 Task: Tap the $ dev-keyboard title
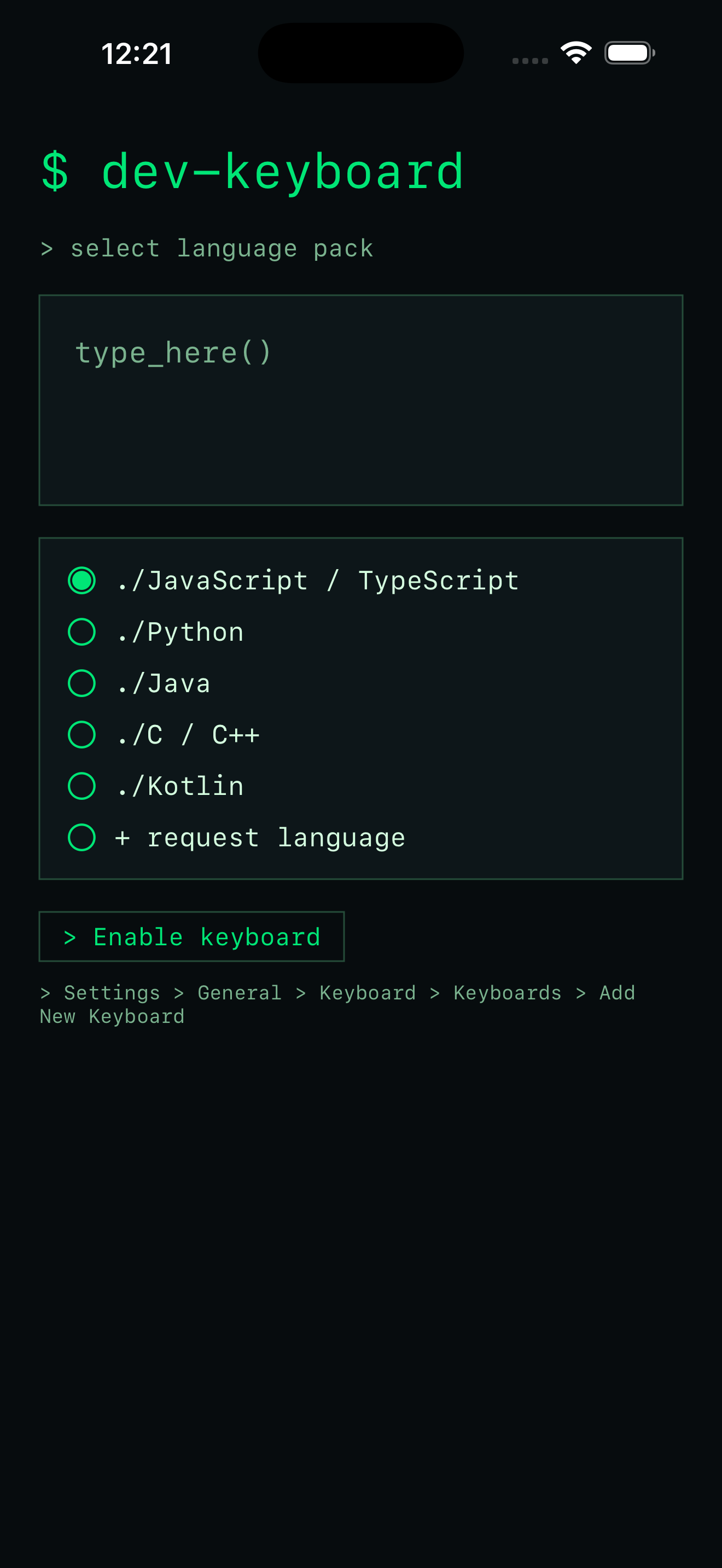(253, 172)
